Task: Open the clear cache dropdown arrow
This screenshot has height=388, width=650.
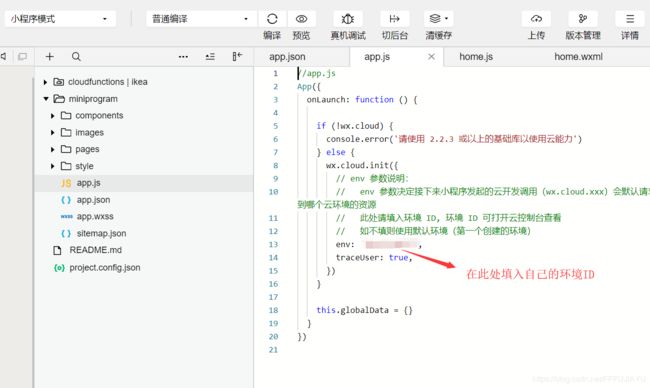Action: pos(446,19)
